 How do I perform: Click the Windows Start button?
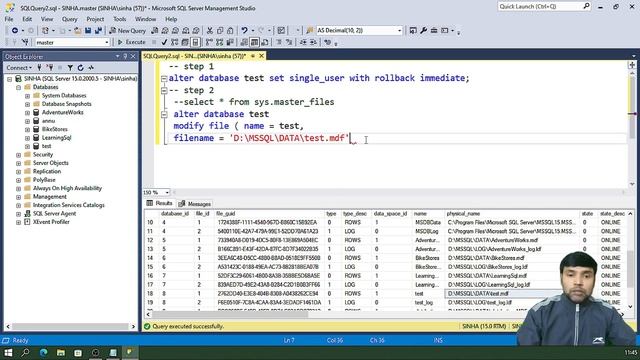point(8,353)
